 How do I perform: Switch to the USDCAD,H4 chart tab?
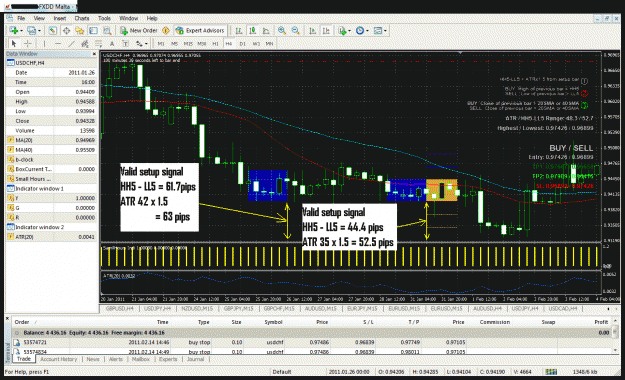click(562, 309)
